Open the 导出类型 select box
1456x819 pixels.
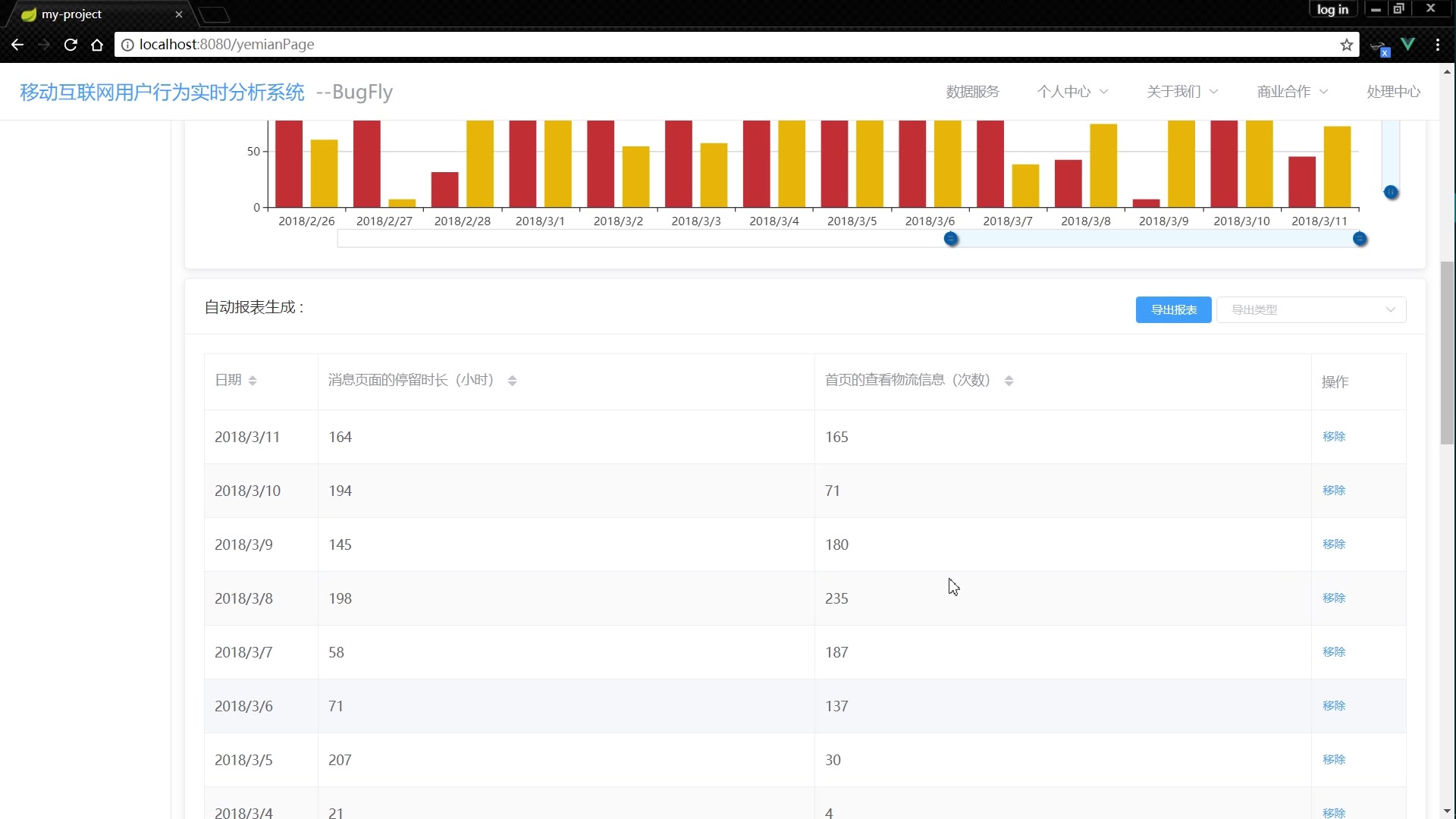point(1311,309)
